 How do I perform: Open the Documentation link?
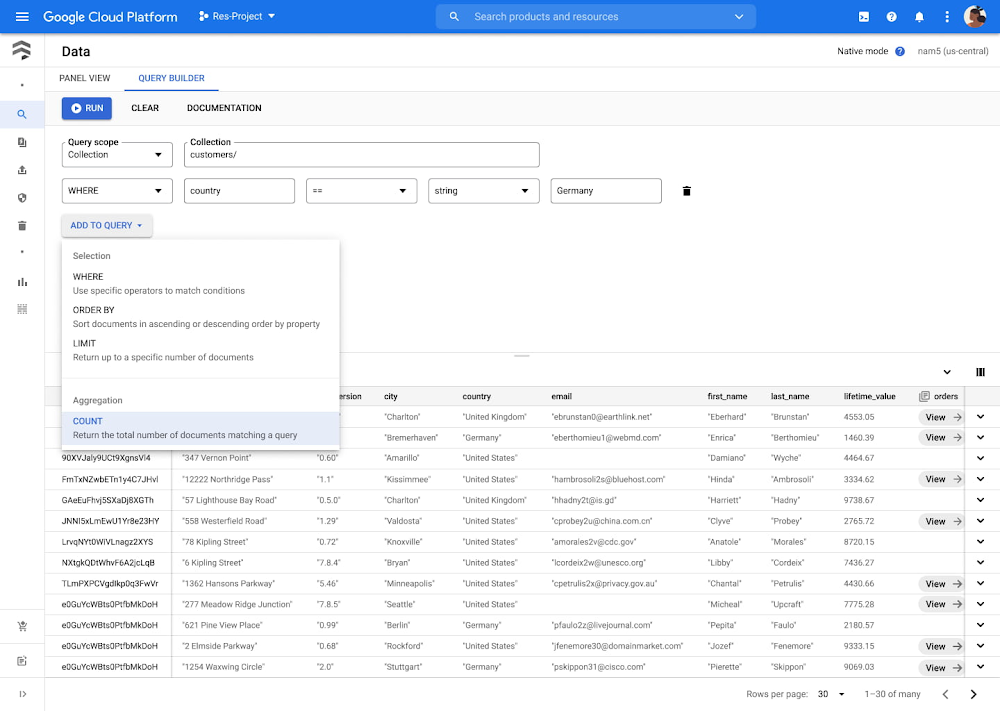[224, 108]
